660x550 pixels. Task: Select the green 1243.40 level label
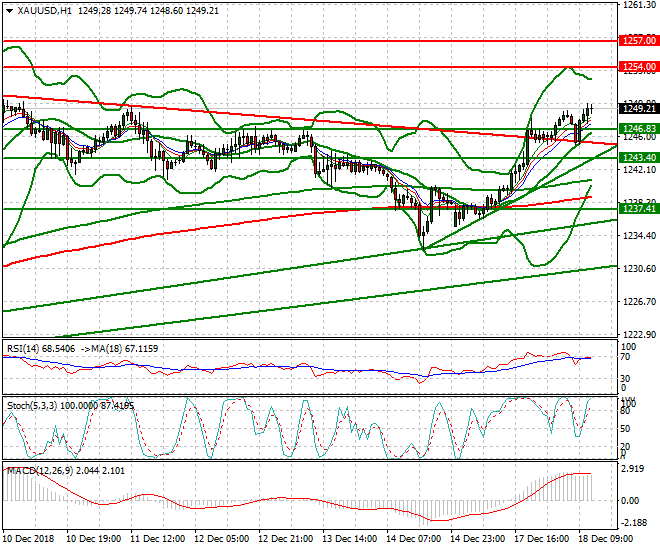tap(639, 157)
